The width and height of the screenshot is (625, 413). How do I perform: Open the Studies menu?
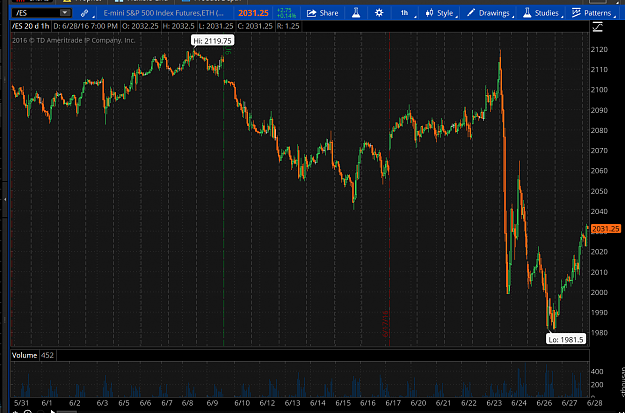(542, 13)
